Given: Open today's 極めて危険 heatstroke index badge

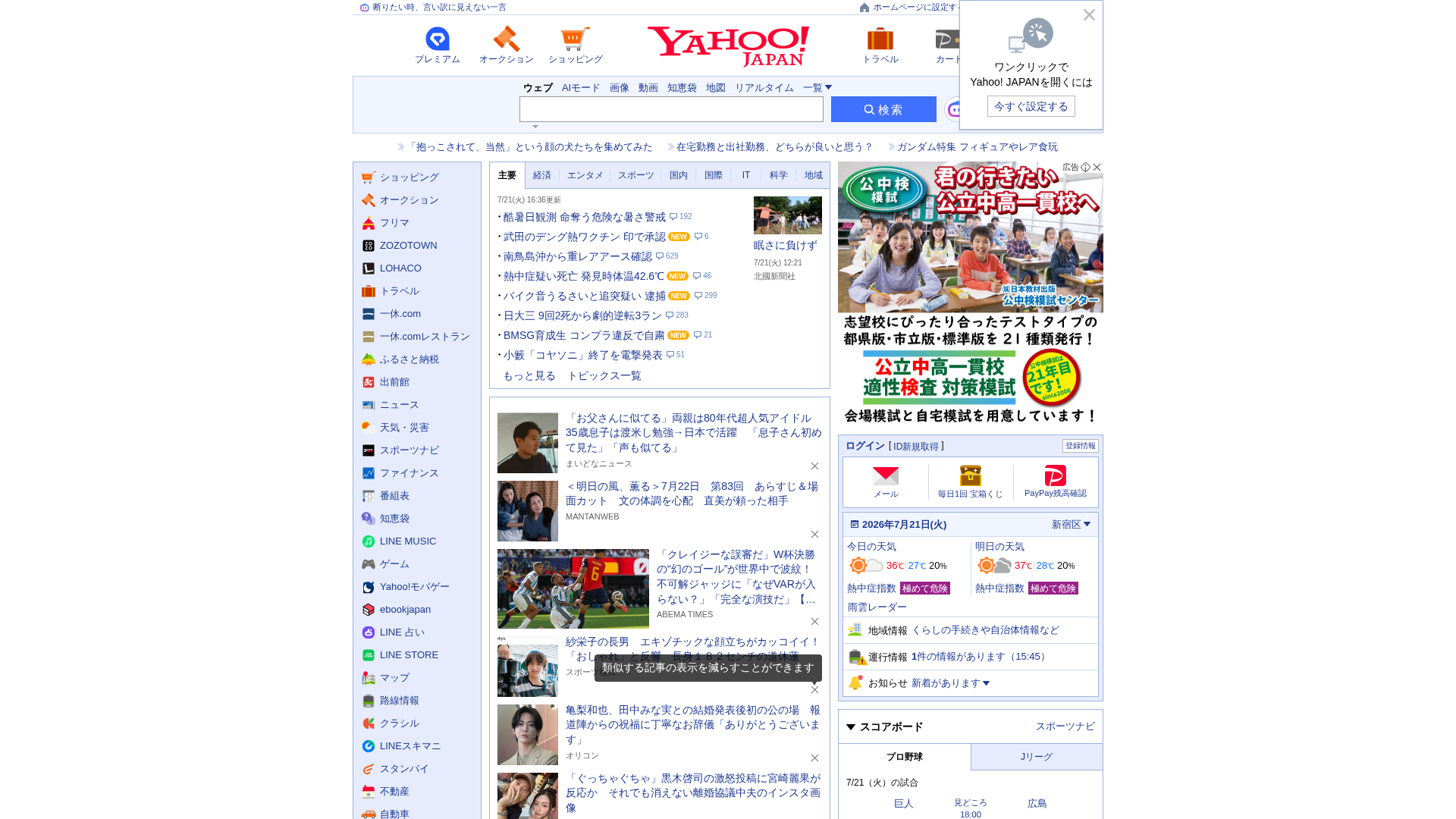Looking at the screenshot, I should point(925,588).
